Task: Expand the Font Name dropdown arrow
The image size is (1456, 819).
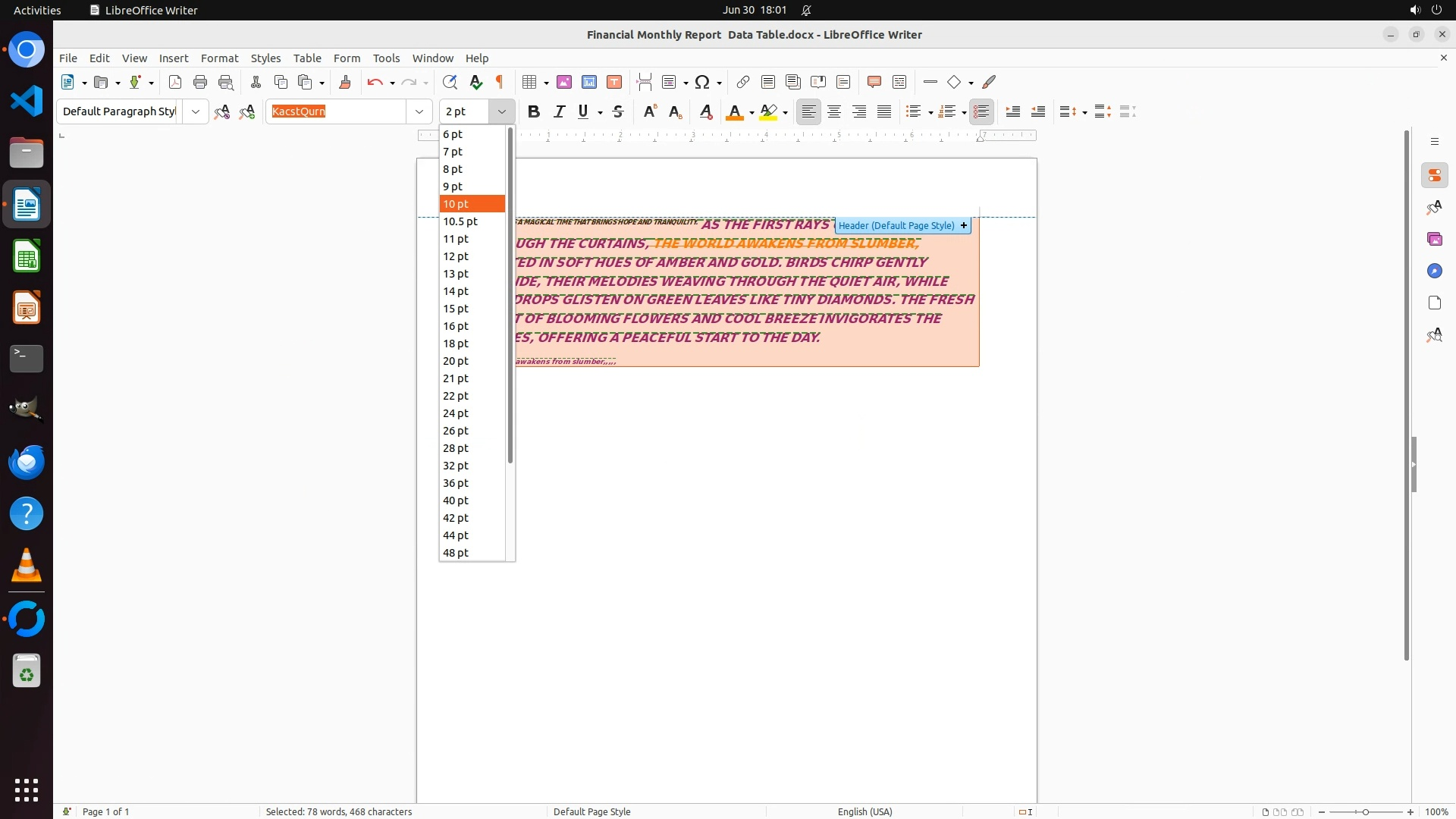Action: click(x=419, y=111)
